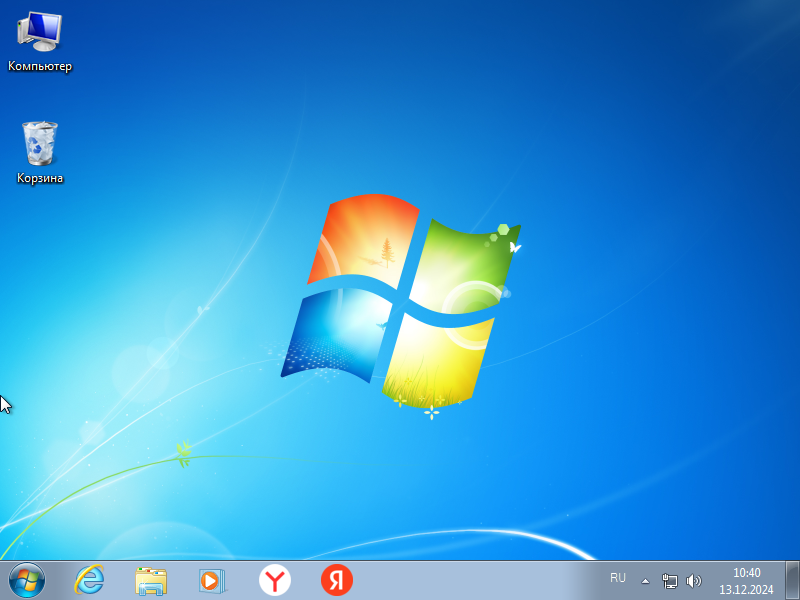Open the Start menu
This screenshot has width=800, height=600.
(25, 580)
